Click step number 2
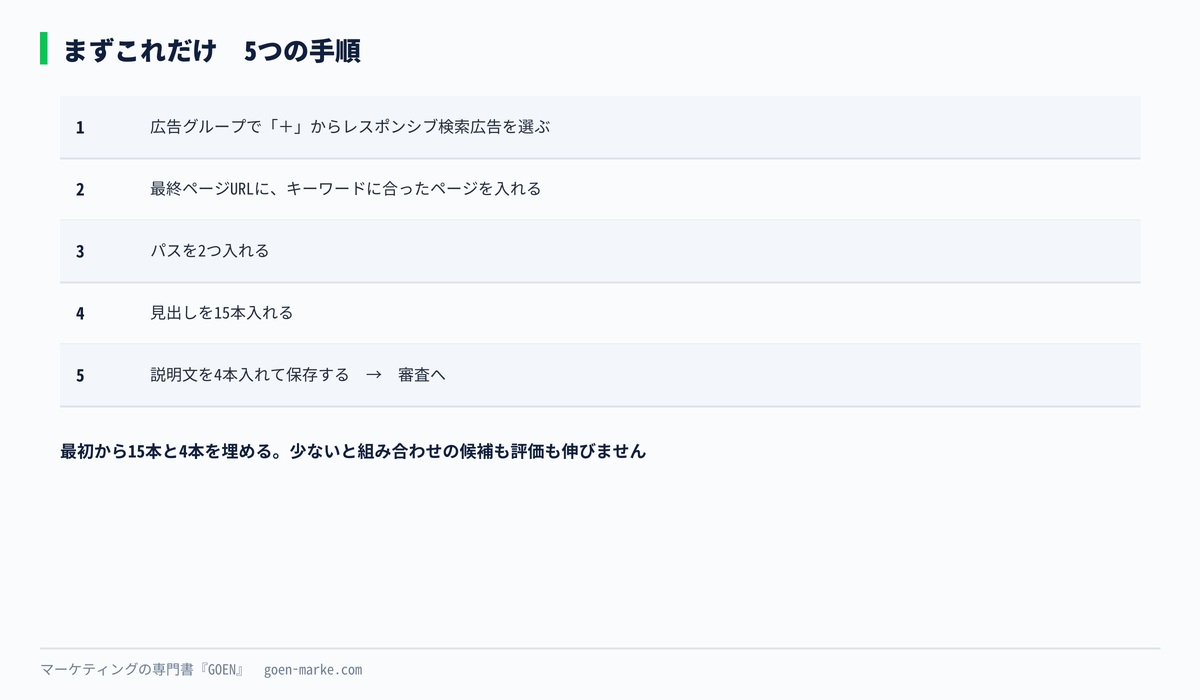Viewport: 1200px width, 700px height. point(80,190)
